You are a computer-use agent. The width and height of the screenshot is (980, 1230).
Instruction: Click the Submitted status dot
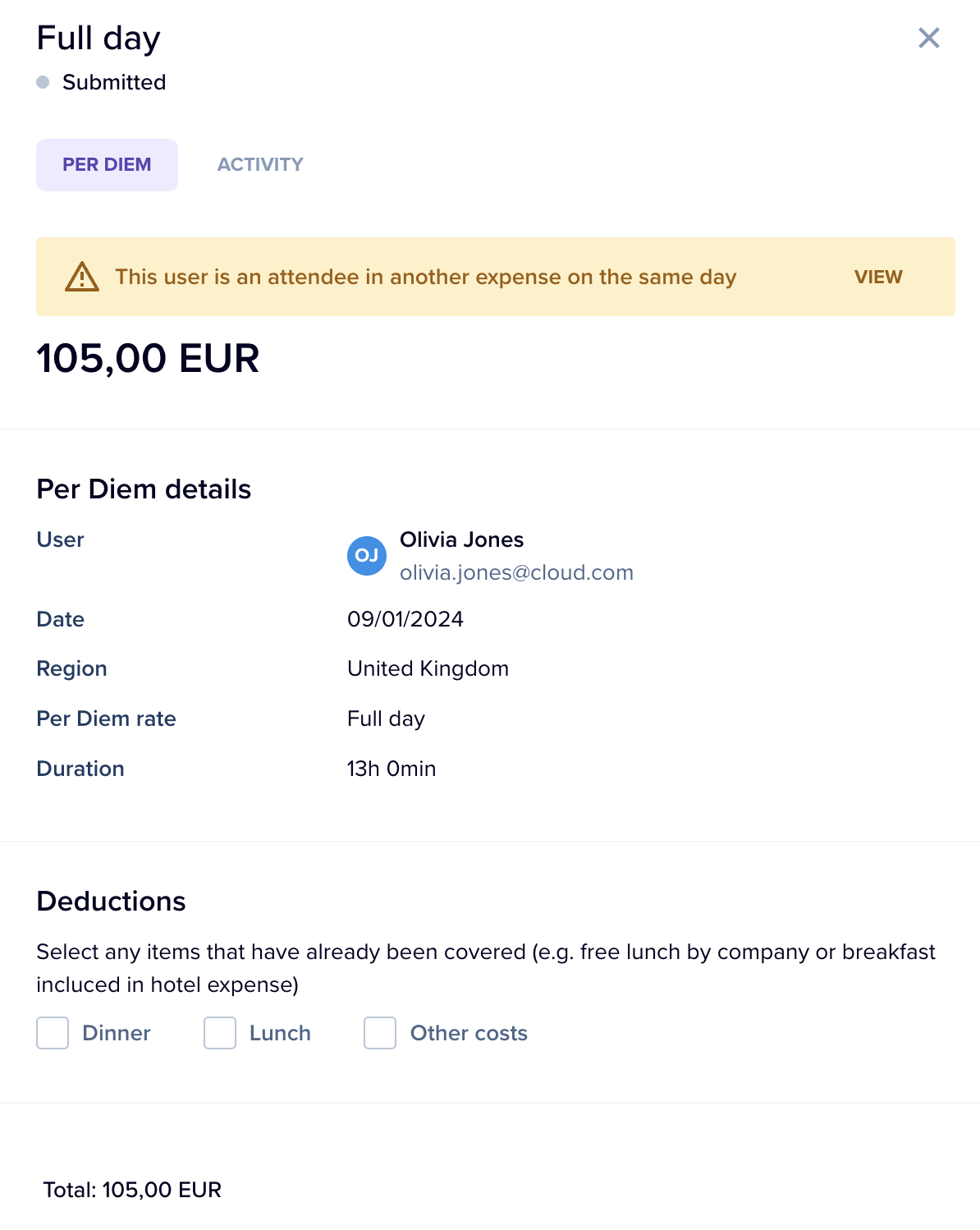[x=44, y=82]
